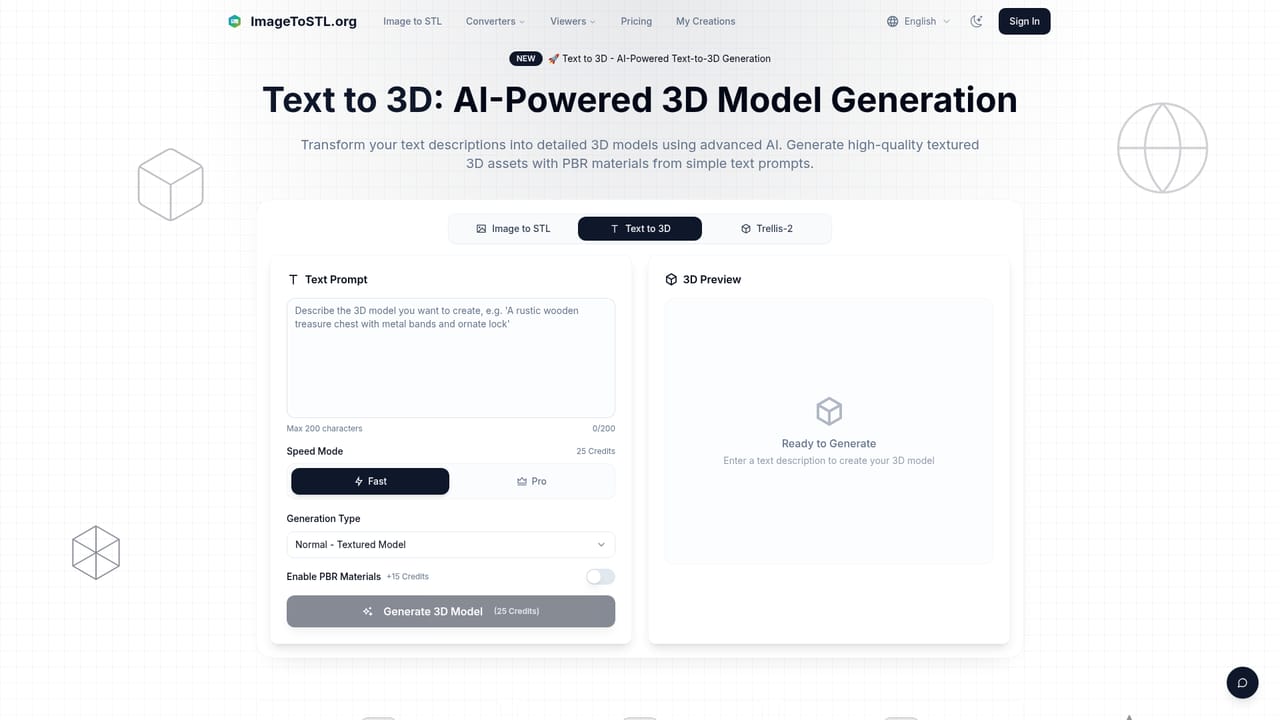Click the 25 Credits label
Image resolution: width=1280 pixels, height=720 pixels.
pyautogui.click(x=596, y=451)
